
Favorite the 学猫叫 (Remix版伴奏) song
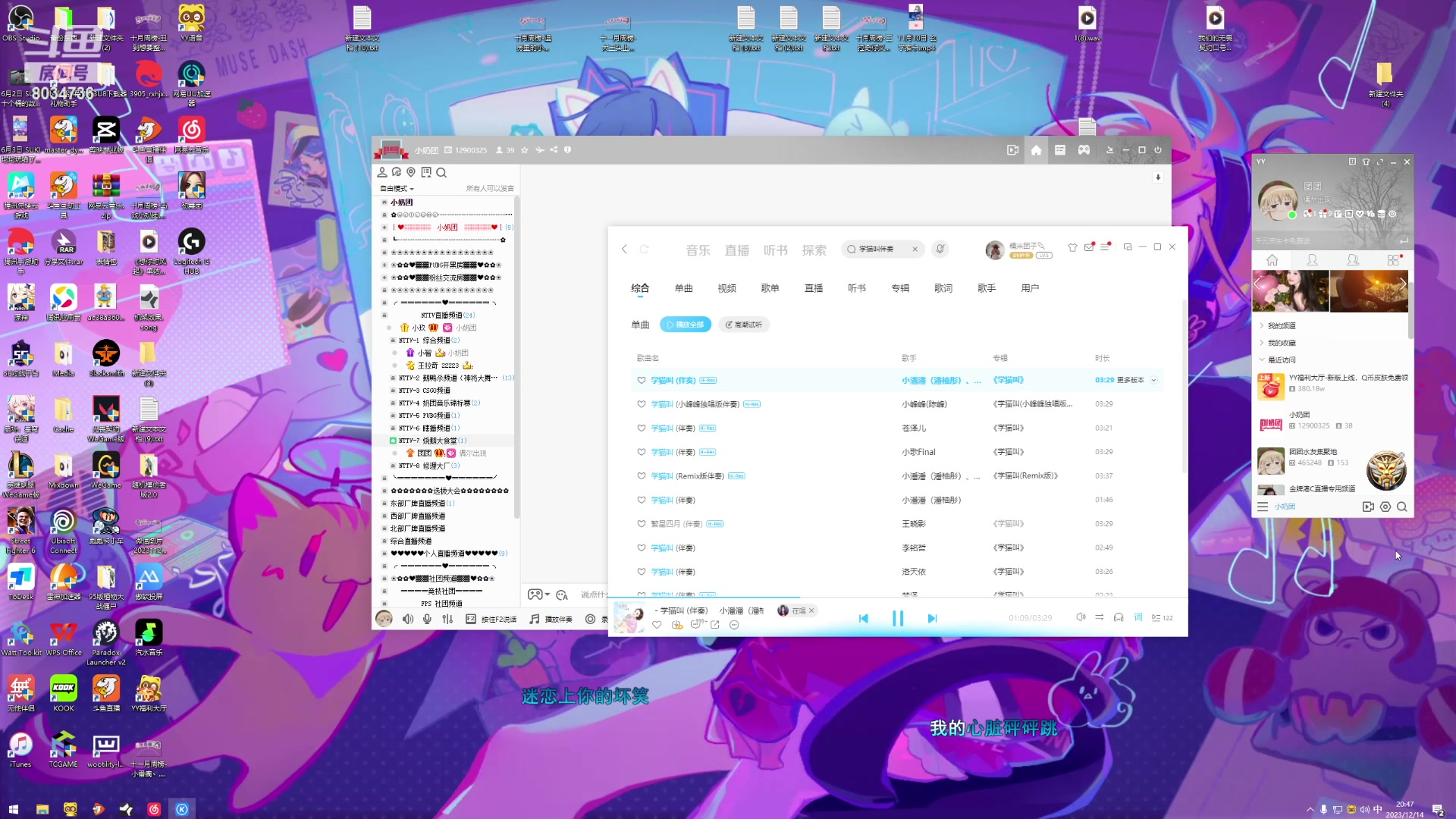641,476
